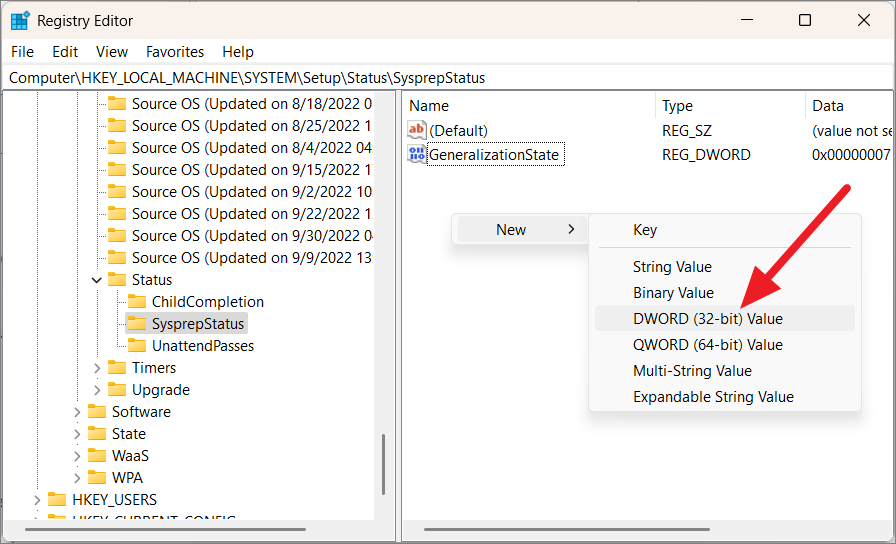
Task: Click the Data column header
Action: coord(849,106)
